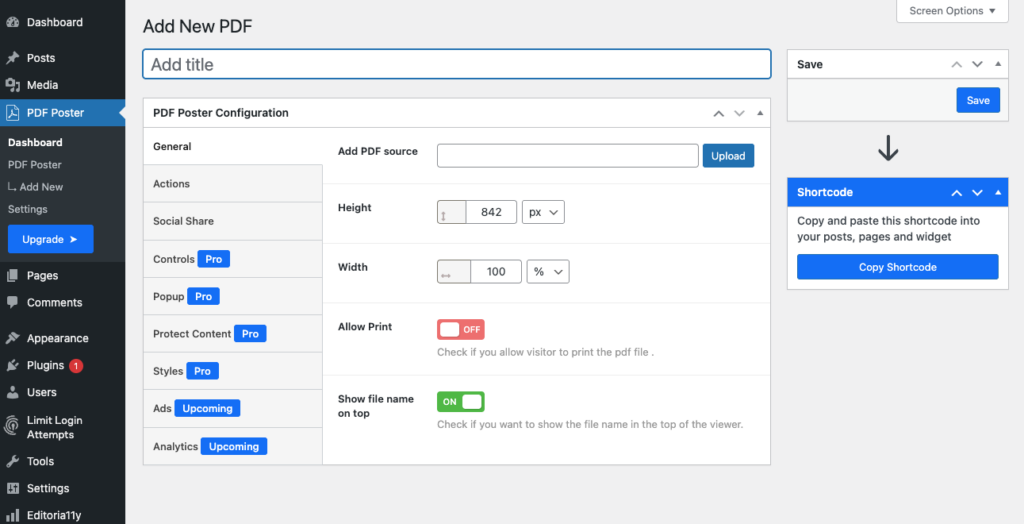The height and width of the screenshot is (524, 1024).
Task: Click the Pages icon in sidebar
Action: [12, 276]
